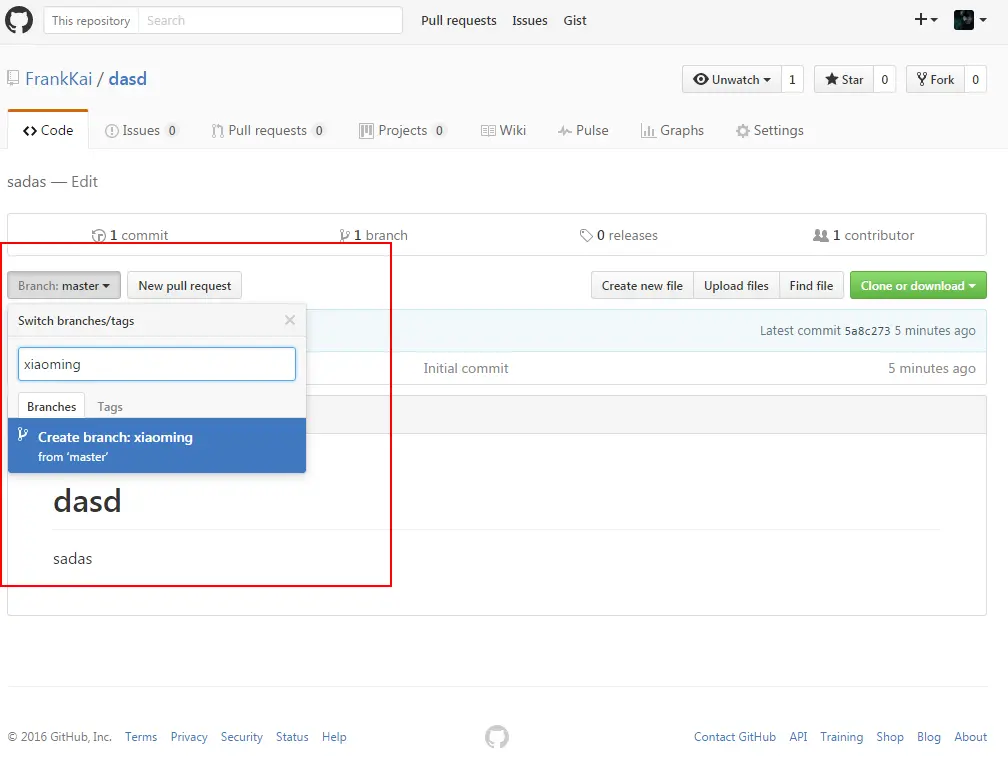The image size is (1008, 764).
Task: Switch to the Graphs tab
Action: 672,131
